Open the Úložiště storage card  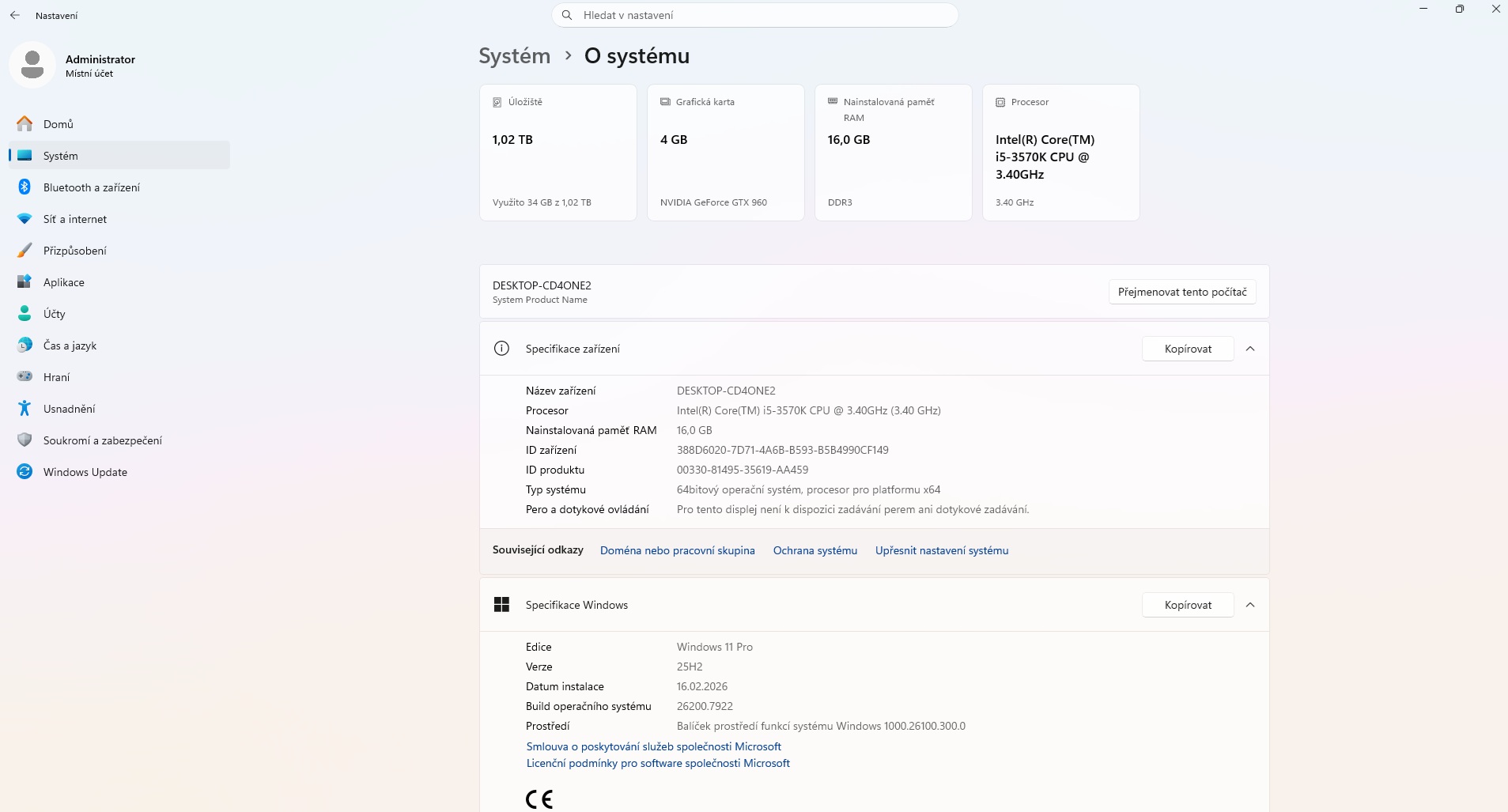pyautogui.click(x=557, y=153)
